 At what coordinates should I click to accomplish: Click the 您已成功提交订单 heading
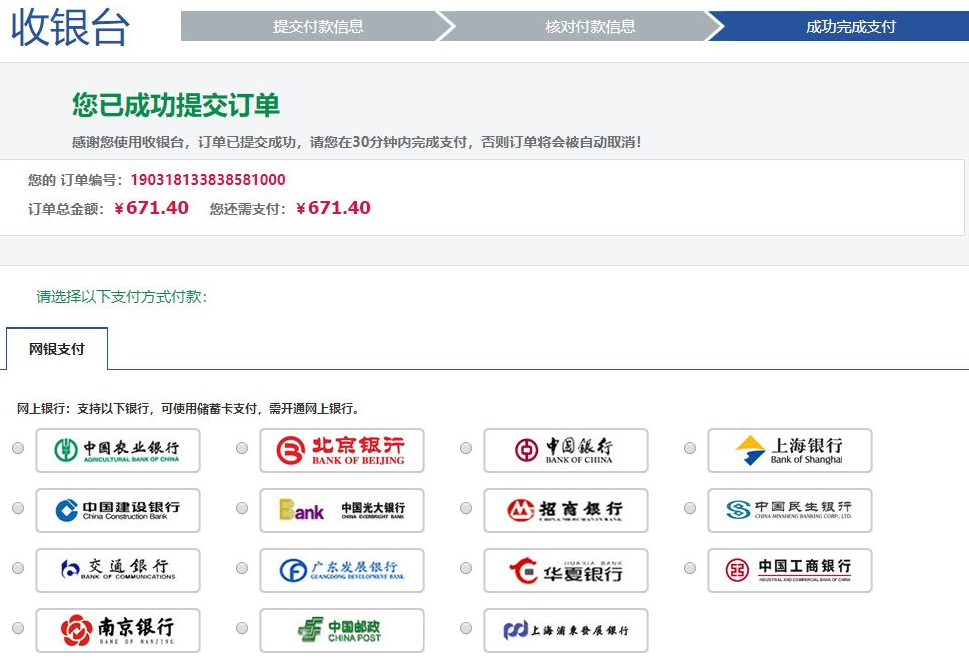point(176,104)
